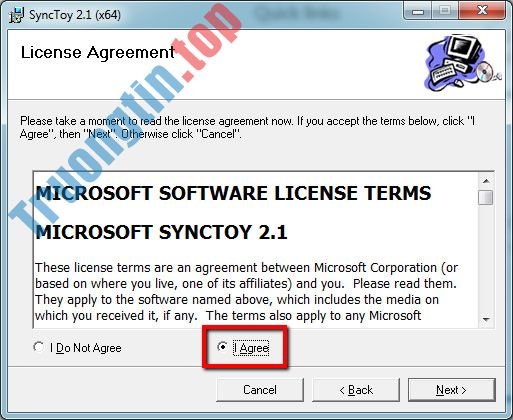The height and width of the screenshot is (420, 513).
Task: Click inside the license terms paragraph text
Action: click(246, 292)
